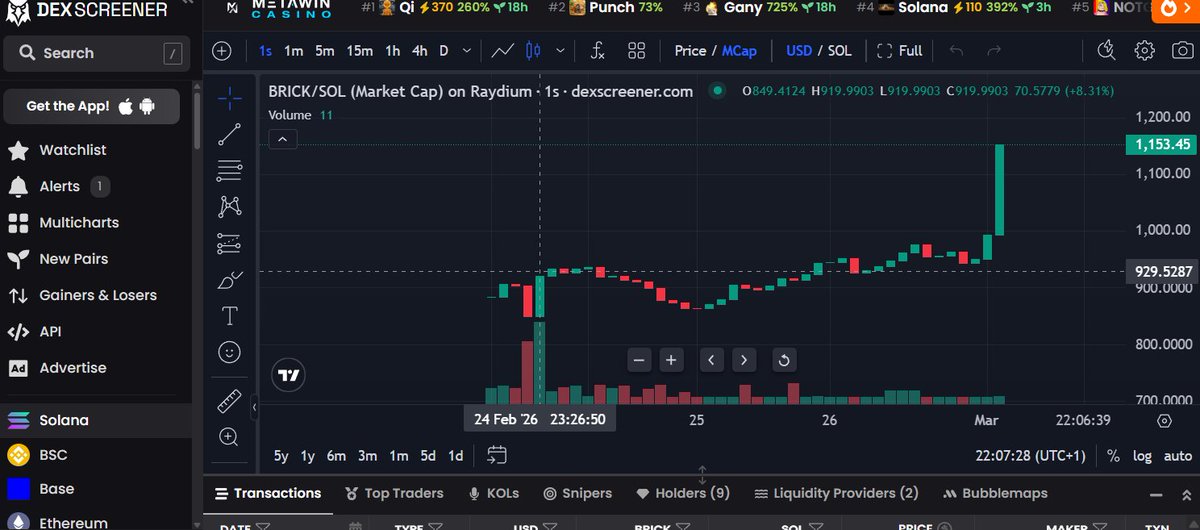Switch to line chart style
The image size is (1200, 530).
click(x=504, y=50)
